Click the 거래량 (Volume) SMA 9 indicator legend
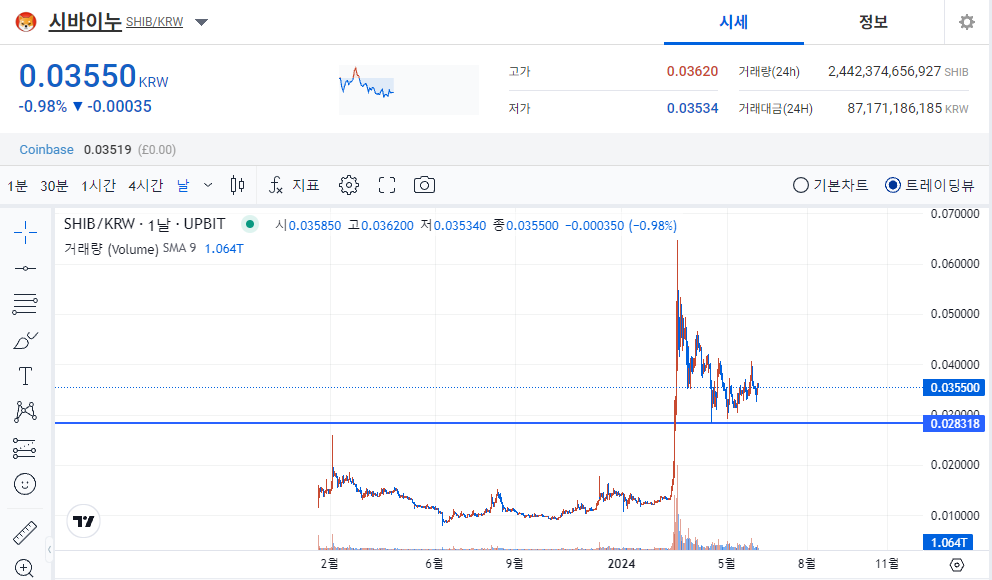 154,249
